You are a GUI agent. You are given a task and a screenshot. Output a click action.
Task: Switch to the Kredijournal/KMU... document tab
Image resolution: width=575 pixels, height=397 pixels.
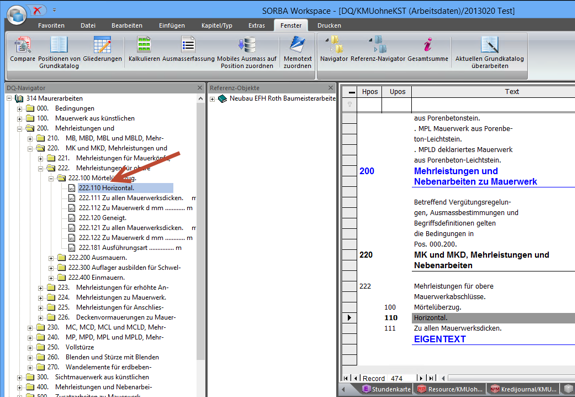click(x=524, y=389)
